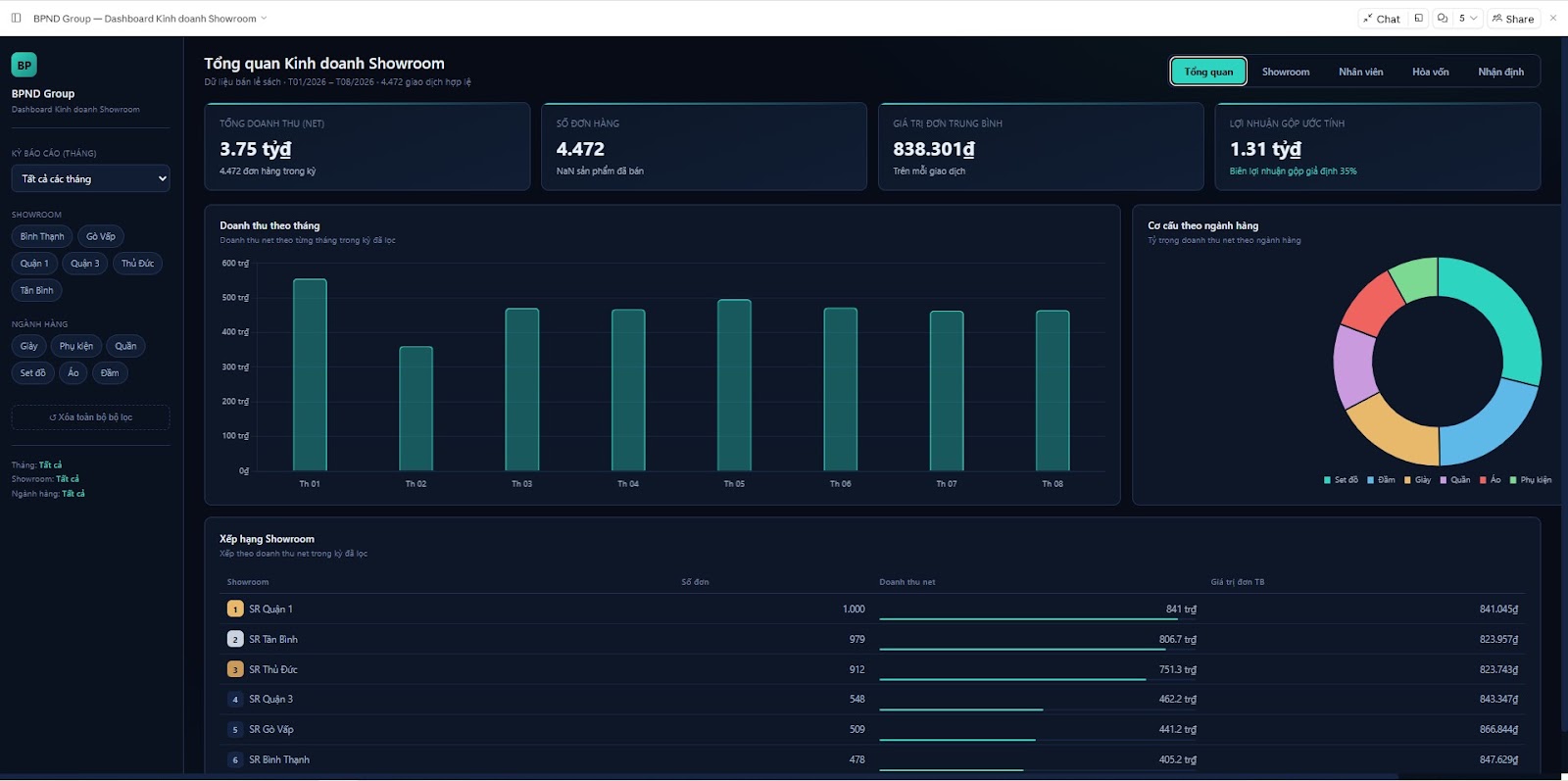Click the 'Giá trị đơn TB' column header
This screenshot has height=781, width=1568.
[x=1238, y=582]
